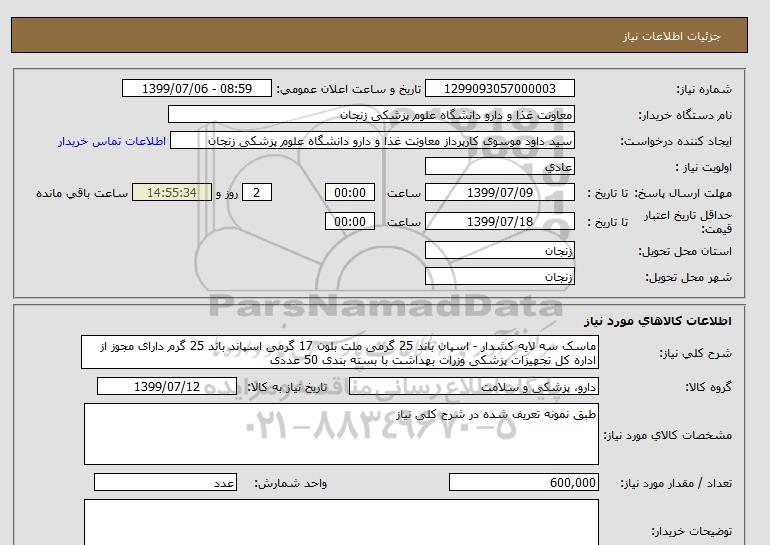
Task: Open the اطلاعات تماس خریدار link
Action: 112,141
